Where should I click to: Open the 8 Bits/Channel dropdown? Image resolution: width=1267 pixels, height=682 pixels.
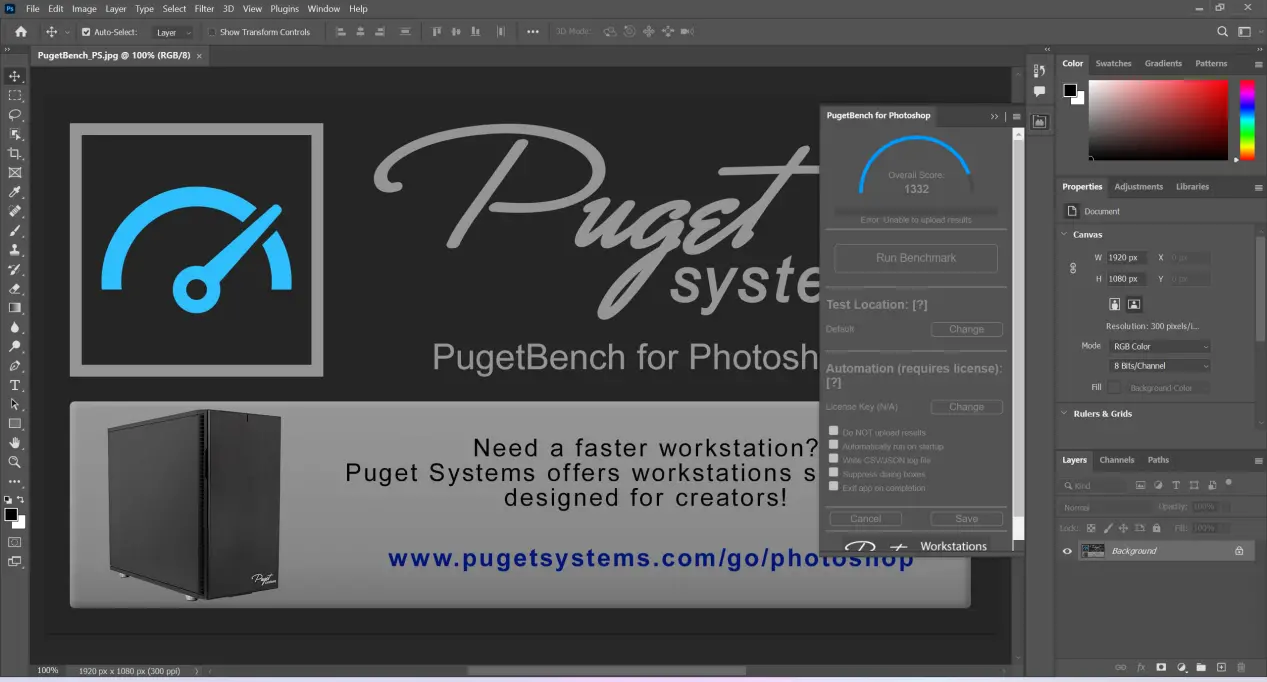1160,366
